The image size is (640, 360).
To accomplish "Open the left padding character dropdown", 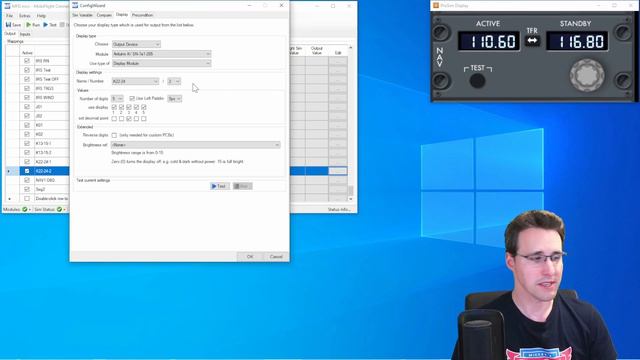I will coord(175,98).
